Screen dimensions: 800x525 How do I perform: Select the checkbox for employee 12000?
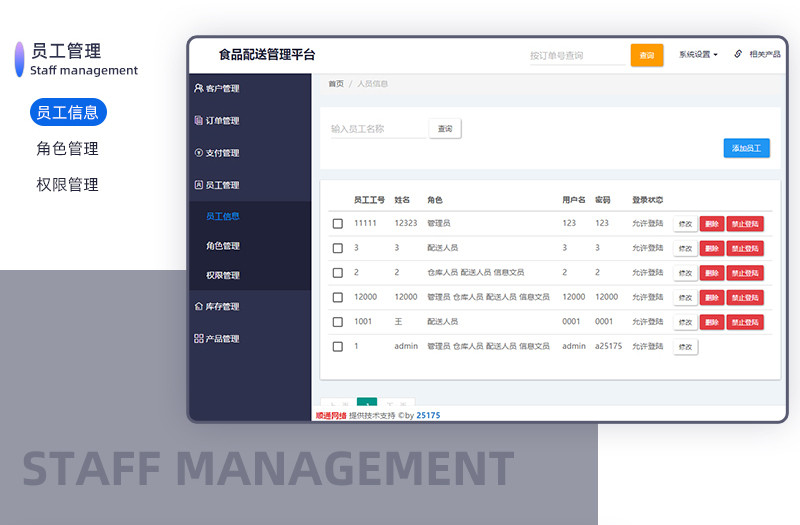pyautogui.click(x=338, y=297)
